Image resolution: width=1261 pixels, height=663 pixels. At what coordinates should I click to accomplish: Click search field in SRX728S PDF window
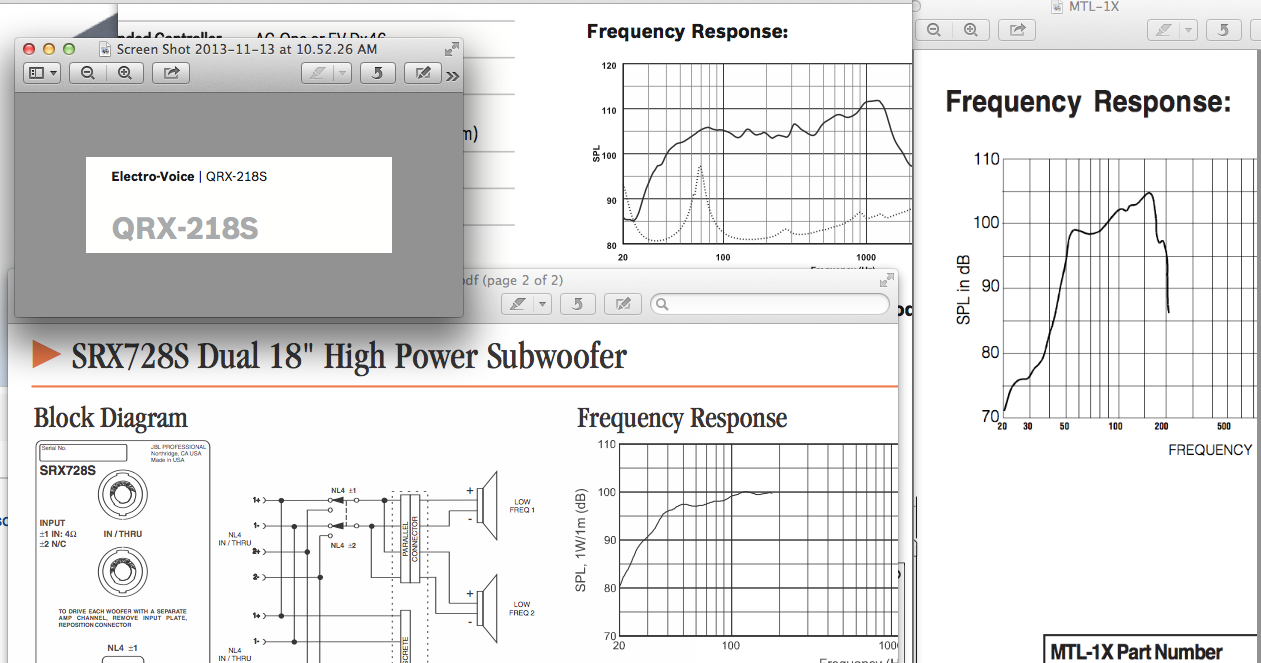[x=770, y=304]
